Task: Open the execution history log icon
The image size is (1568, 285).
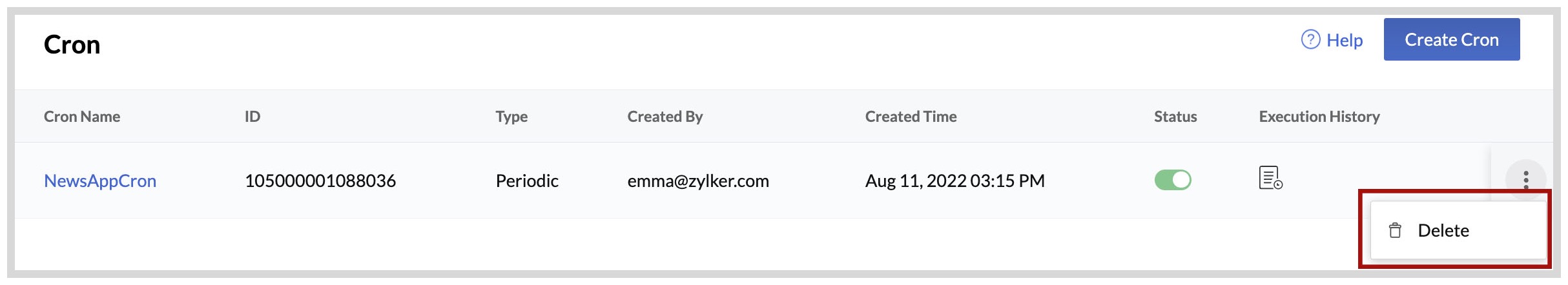Action: [x=1270, y=178]
